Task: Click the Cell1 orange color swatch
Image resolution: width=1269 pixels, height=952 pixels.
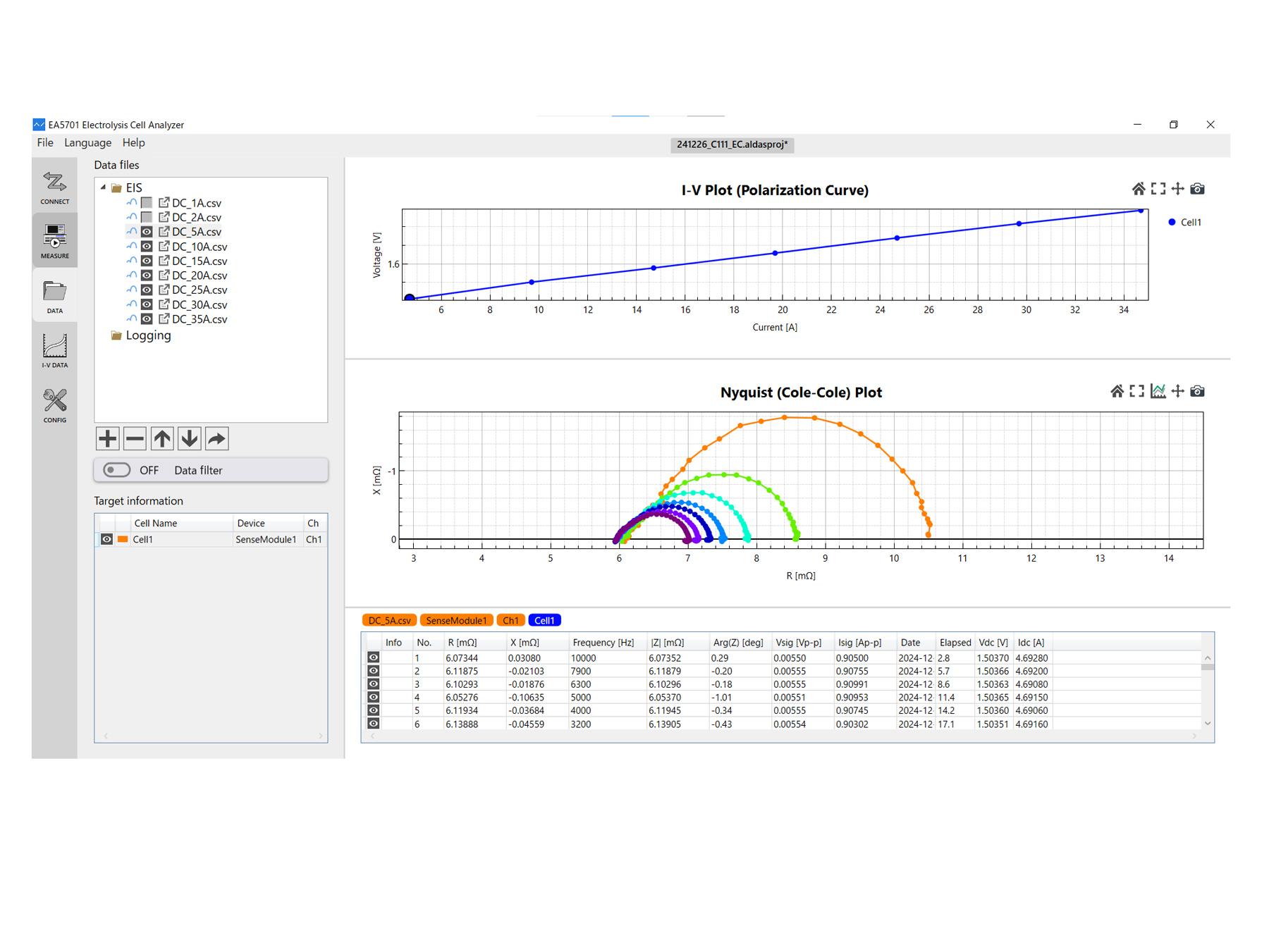Action: tap(123, 539)
